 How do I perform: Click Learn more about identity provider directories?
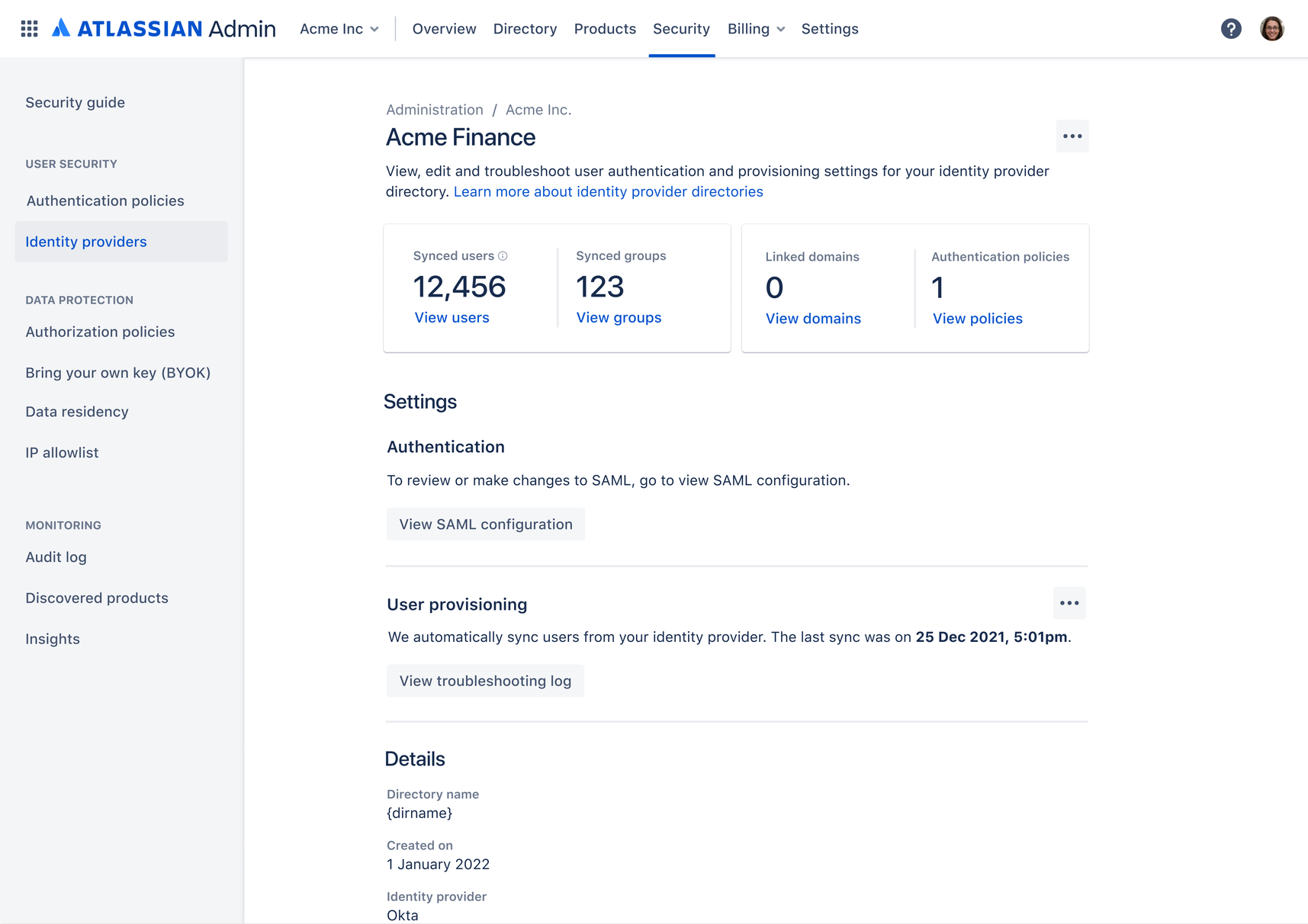tap(608, 191)
